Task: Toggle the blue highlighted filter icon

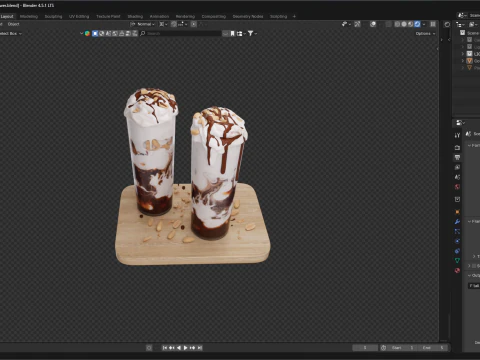Action: pos(95,33)
